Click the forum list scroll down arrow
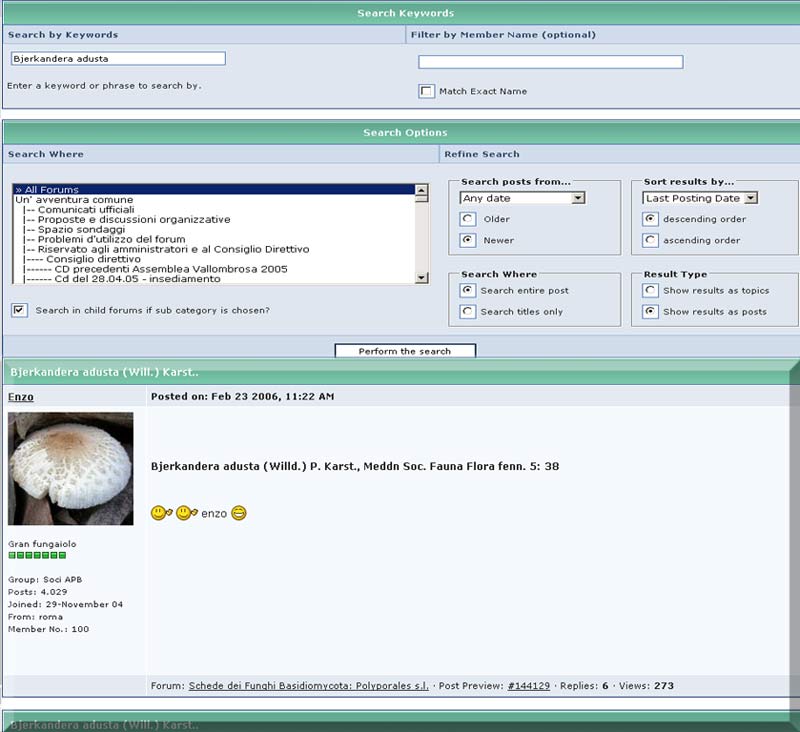Viewport: 800px width, 732px height. coord(421,278)
